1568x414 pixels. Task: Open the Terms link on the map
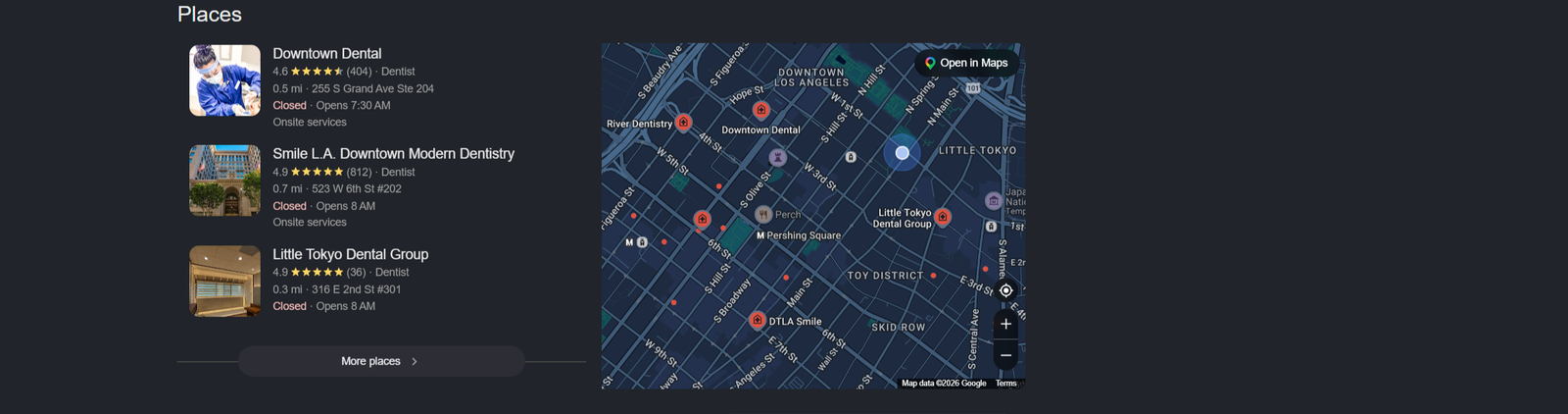[1006, 384]
